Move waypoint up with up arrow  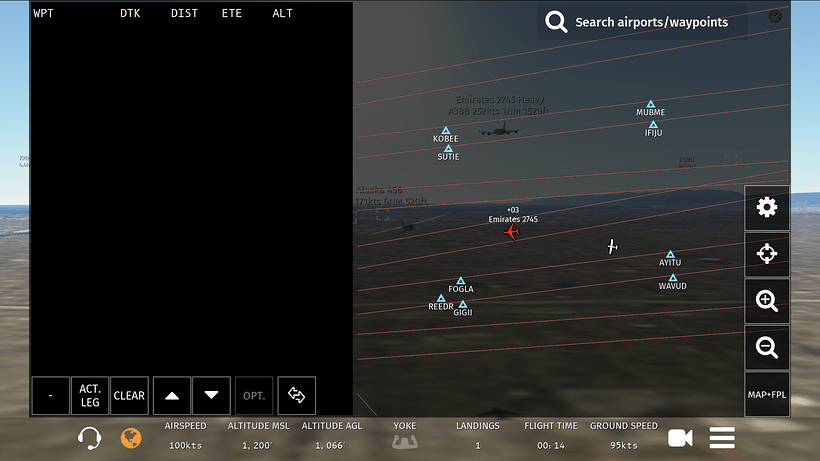pos(172,396)
